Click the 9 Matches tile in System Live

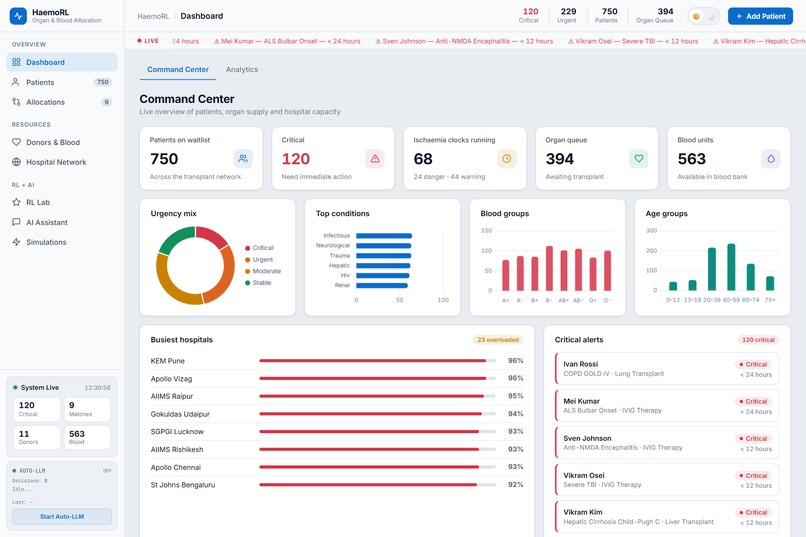[87, 409]
